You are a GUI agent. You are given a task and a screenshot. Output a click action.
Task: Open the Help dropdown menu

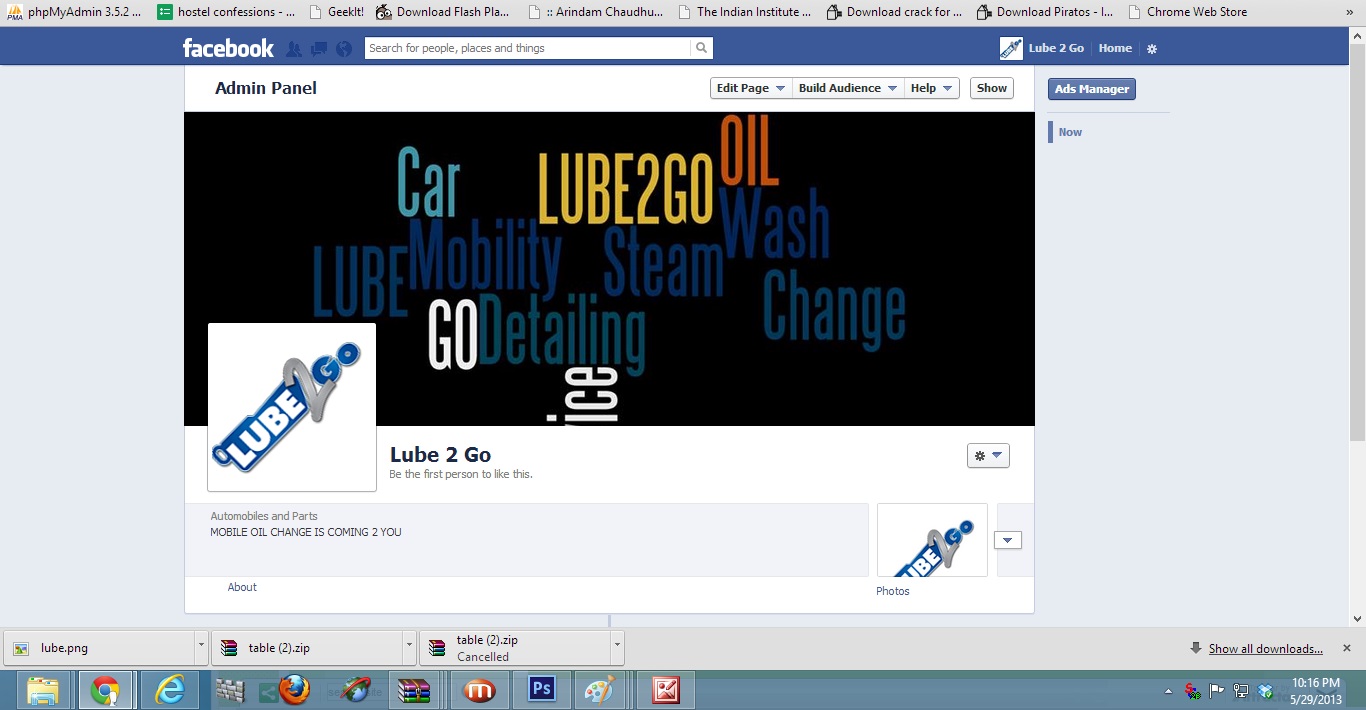click(x=931, y=87)
